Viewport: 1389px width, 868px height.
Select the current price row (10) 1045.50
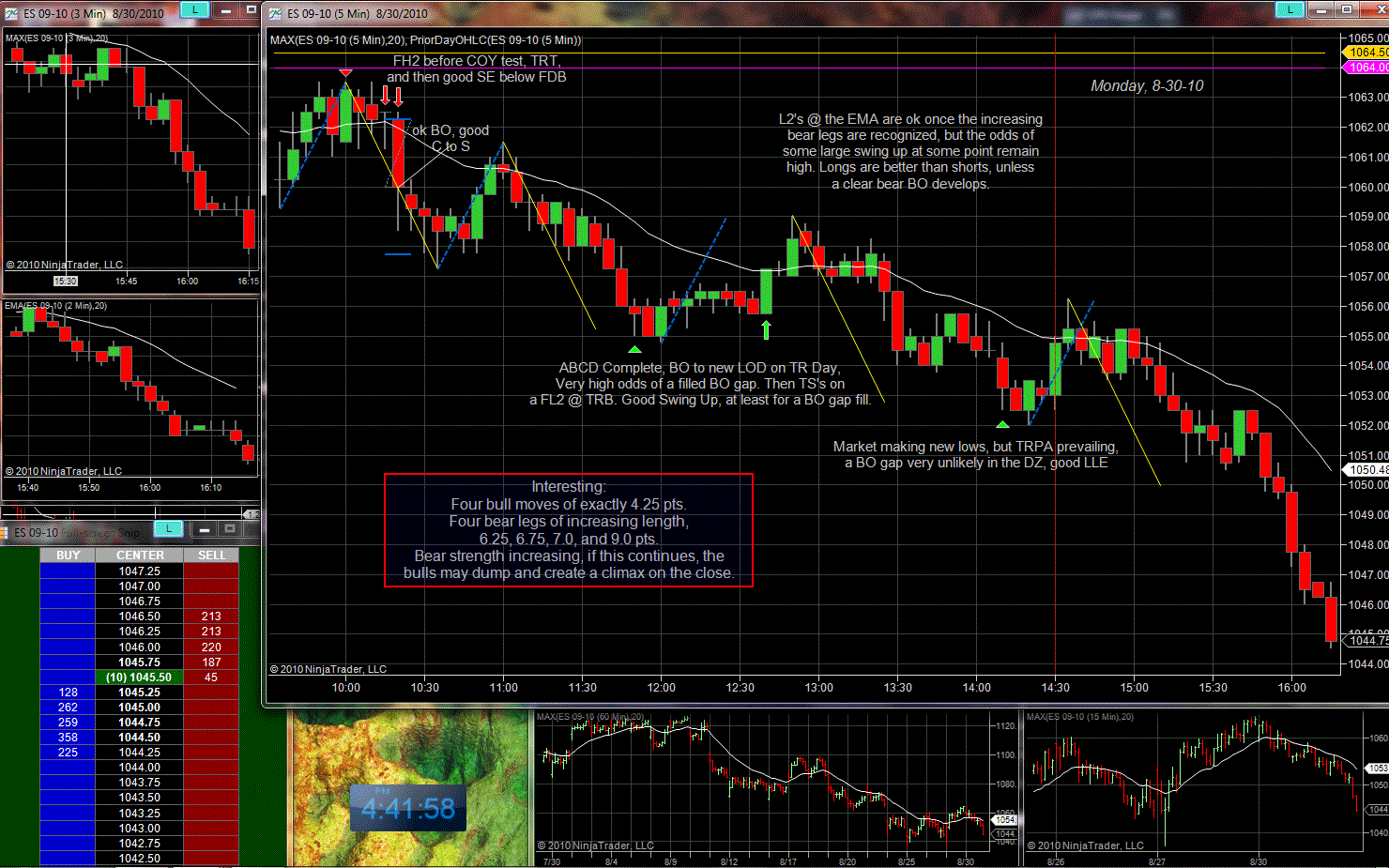point(139,678)
